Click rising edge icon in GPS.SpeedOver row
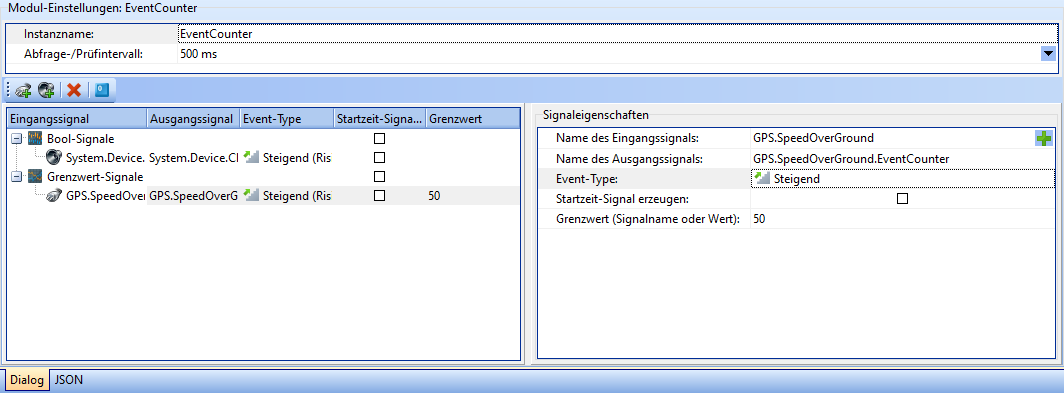 (252, 195)
